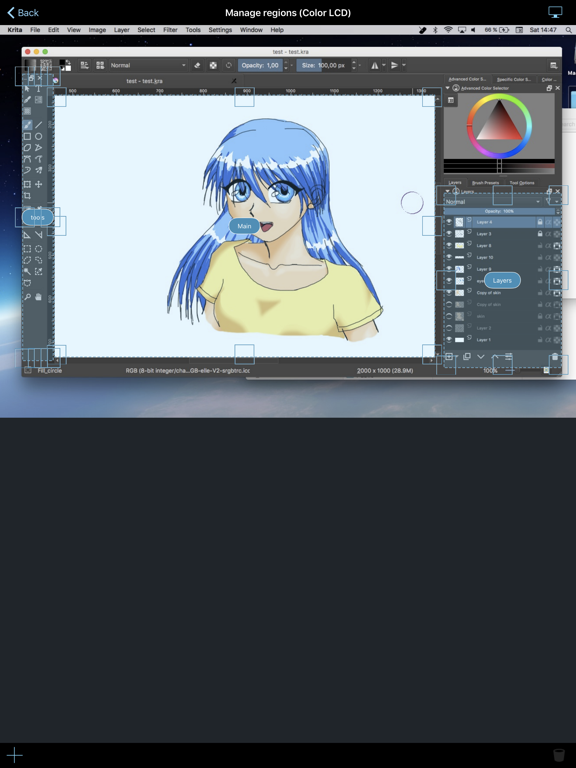The height and width of the screenshot is (768, 576).
Task: Select the Main region label
Action: [x=244, y=226]
